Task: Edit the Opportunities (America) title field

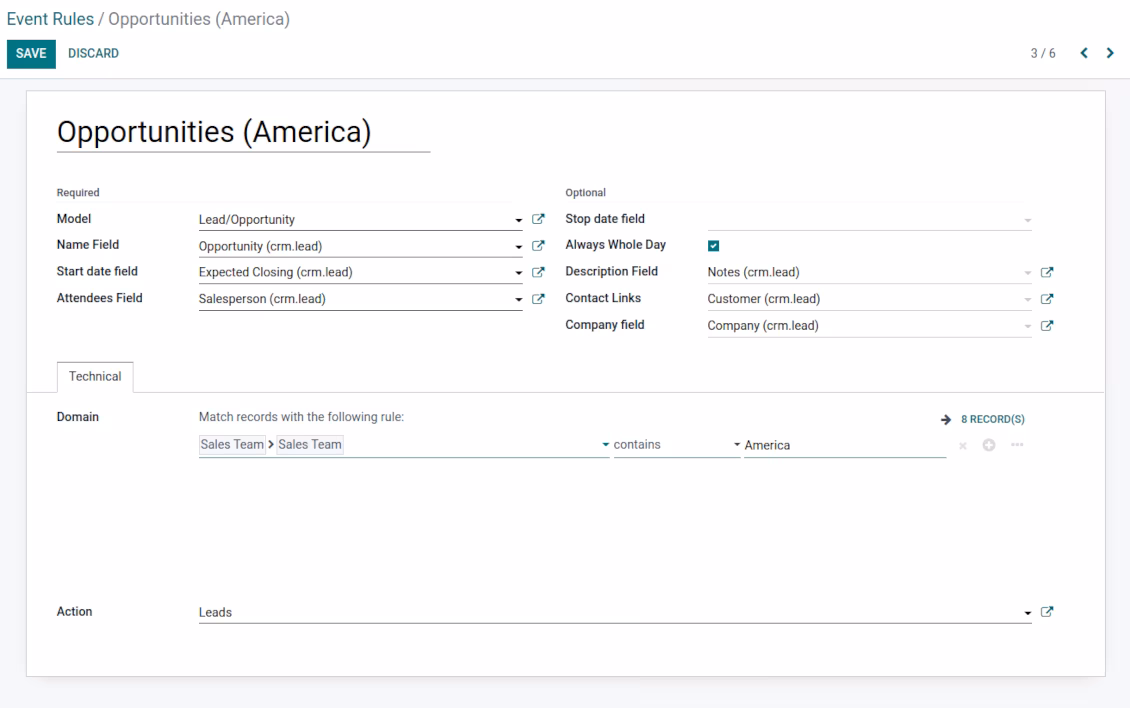Action: click(x=244, y=133)
